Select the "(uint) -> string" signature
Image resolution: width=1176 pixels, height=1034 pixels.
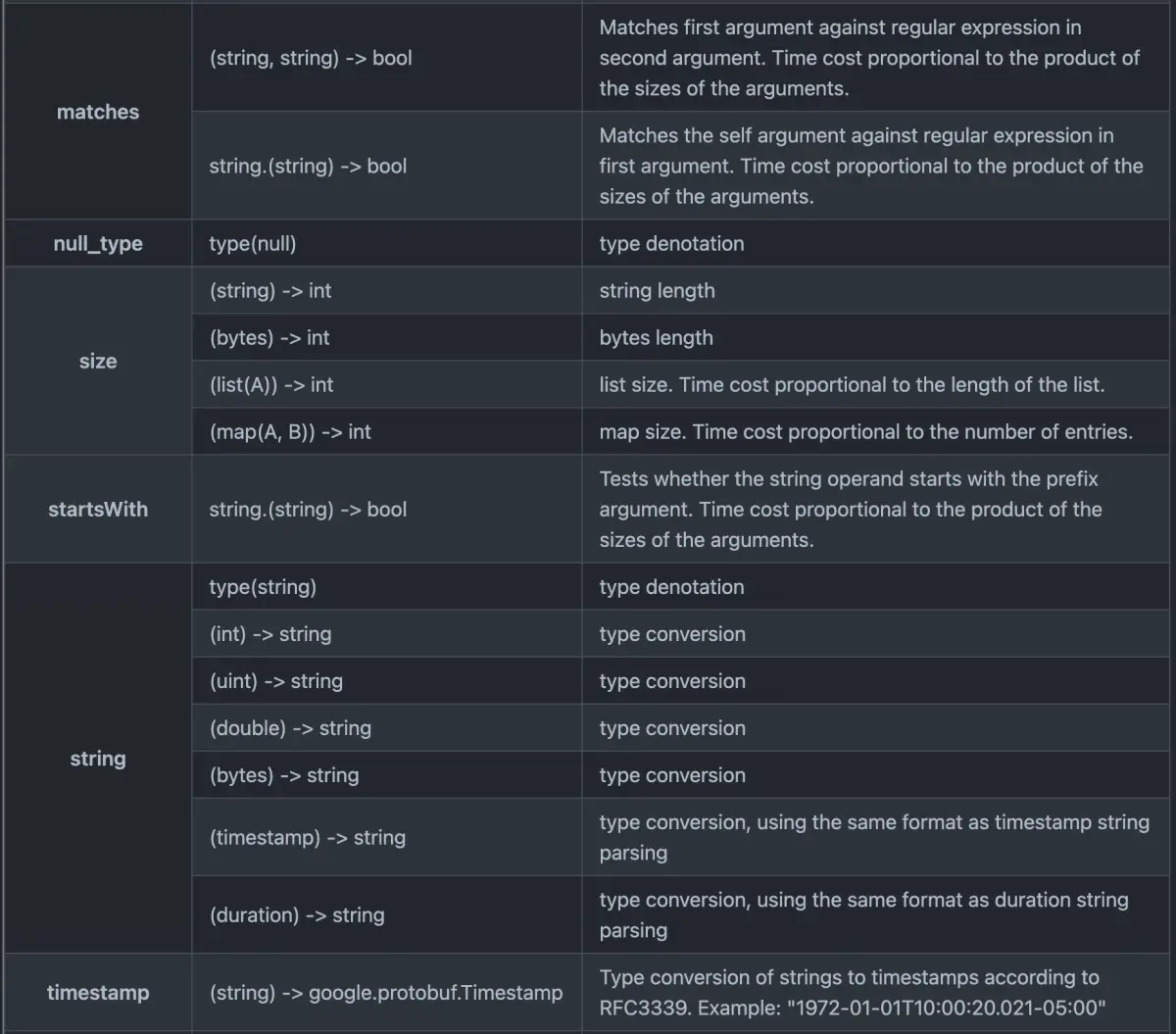tap(276, 681)
